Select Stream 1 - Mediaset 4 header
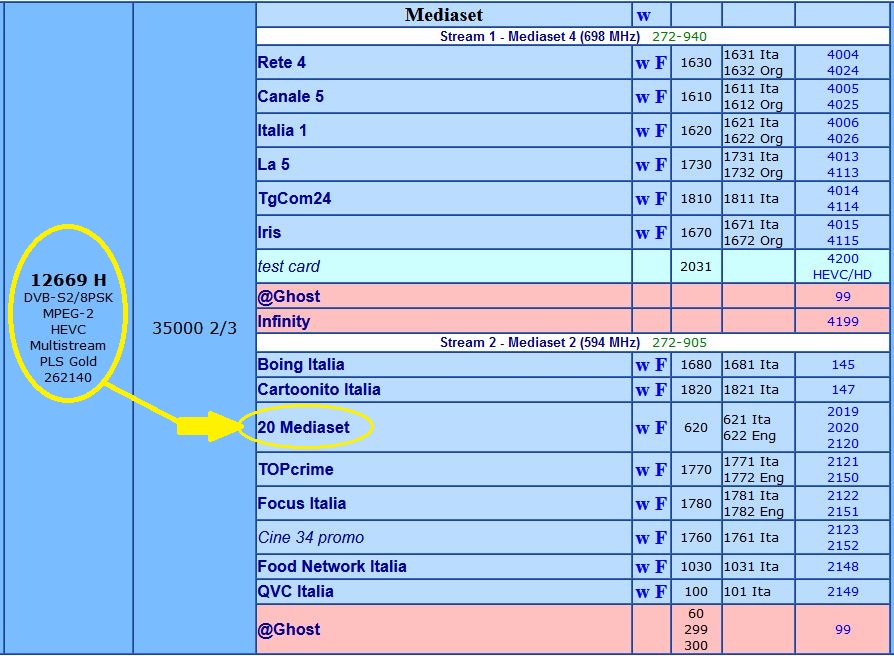 click(540, 36)
